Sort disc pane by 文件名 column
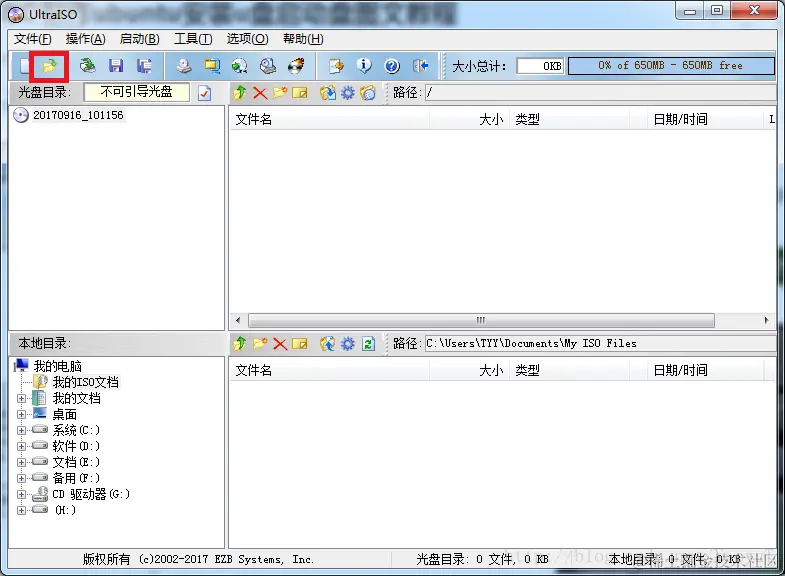Image resolution: width=785 pixels, height=576 pixels. 329,120
